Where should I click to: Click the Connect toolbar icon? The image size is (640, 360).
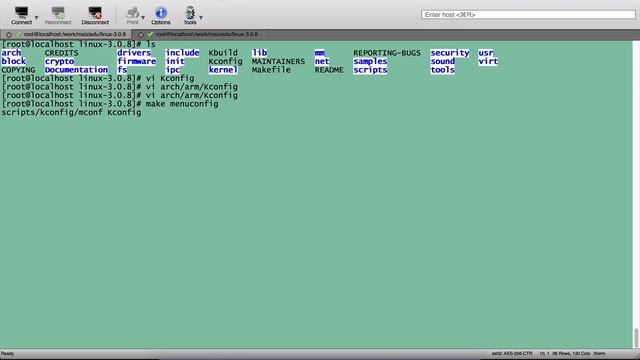(x=21, y=15)
